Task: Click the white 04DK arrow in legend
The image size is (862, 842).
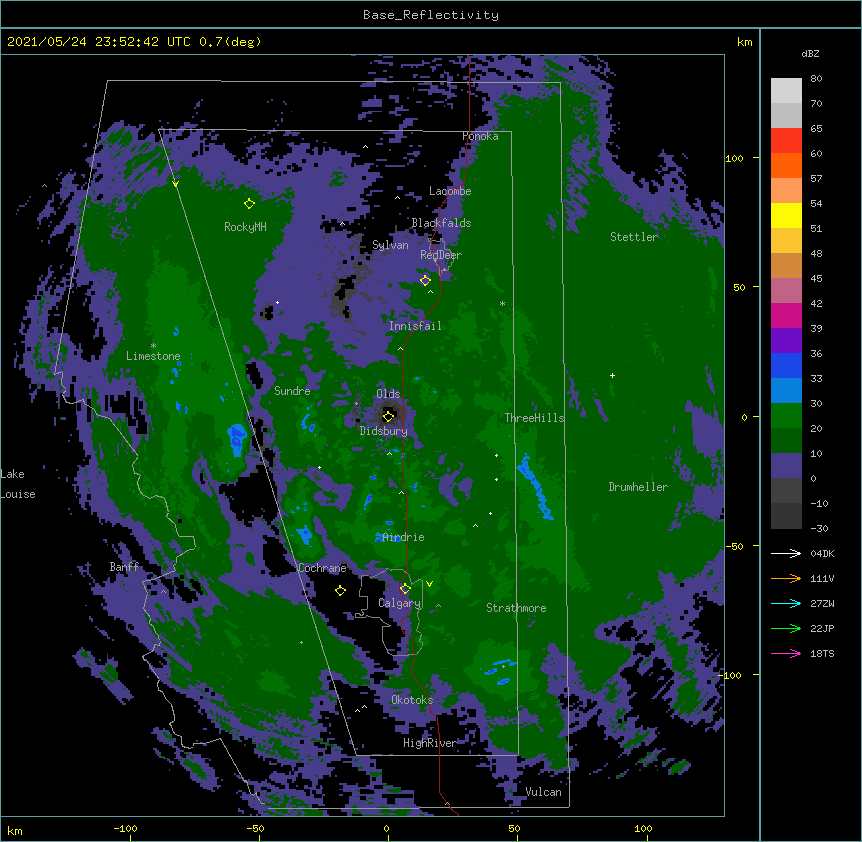Action: (786, 553)
